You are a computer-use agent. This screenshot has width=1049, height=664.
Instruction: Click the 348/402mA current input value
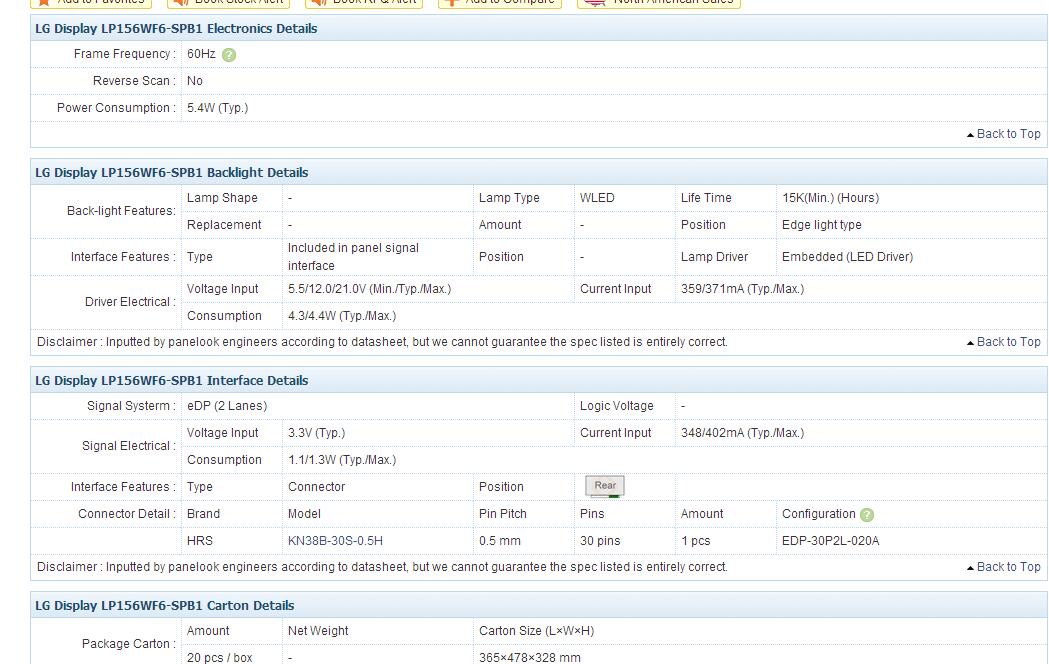click(x=743, y=433)
